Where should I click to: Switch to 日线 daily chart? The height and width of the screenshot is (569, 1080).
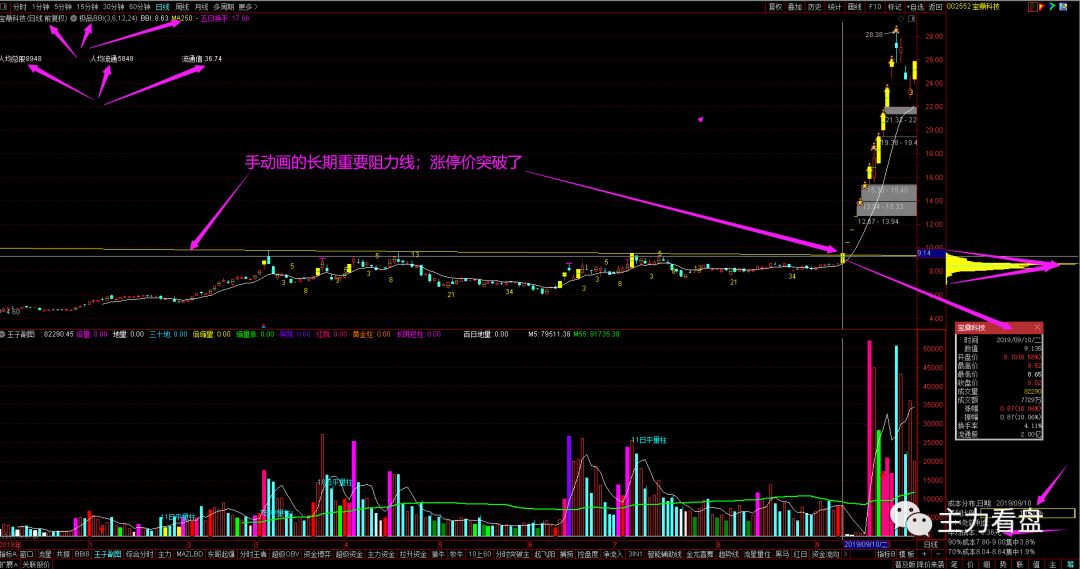(x=163, y=7)
